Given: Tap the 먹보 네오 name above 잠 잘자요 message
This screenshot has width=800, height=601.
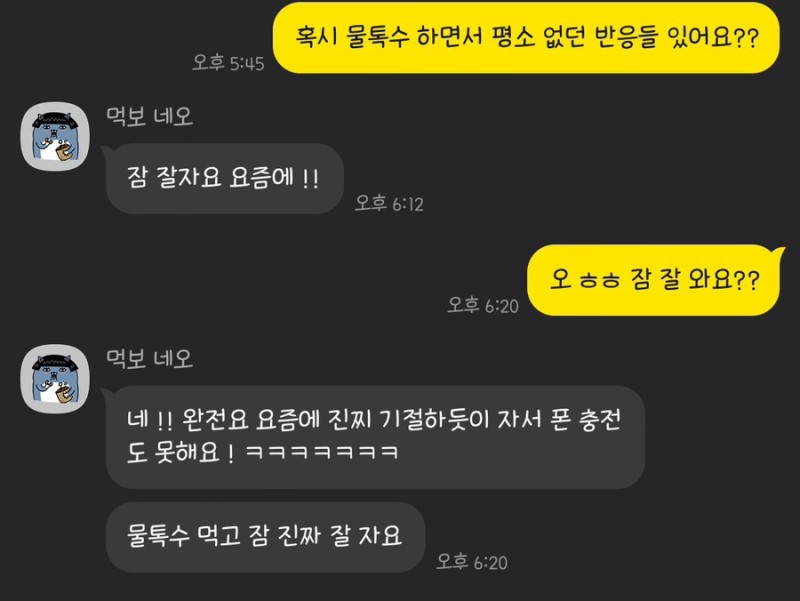Looking at the screenshot, I should pyautogui.click(x=149, y=116).
